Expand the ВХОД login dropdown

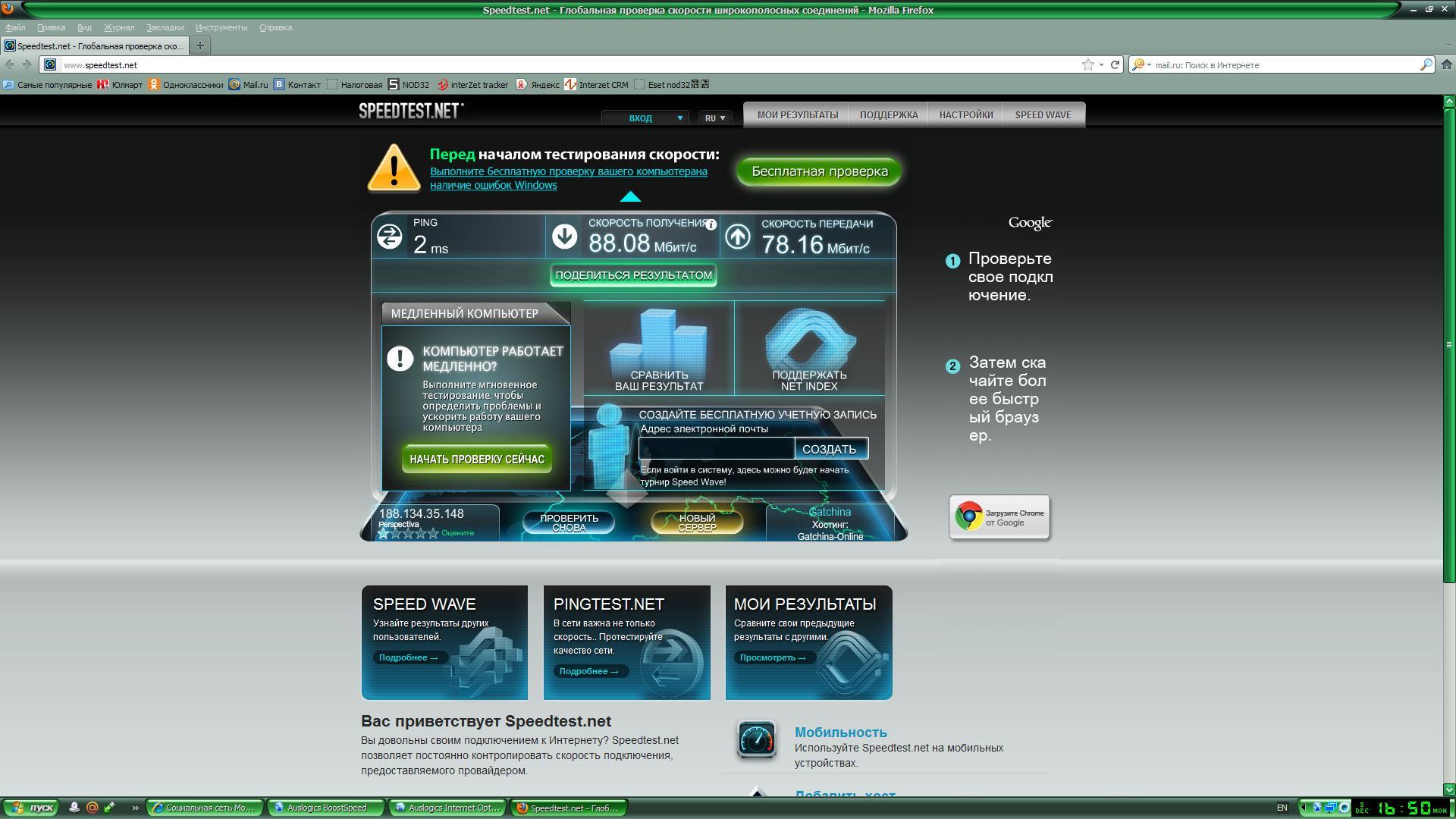[x=645, y=118]
